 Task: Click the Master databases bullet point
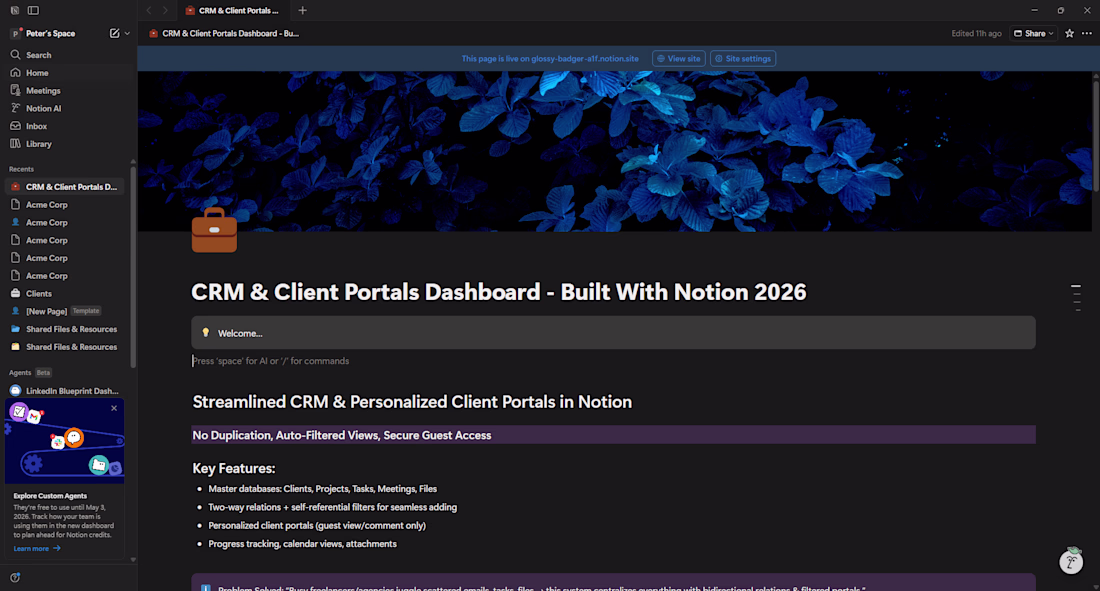322,489
